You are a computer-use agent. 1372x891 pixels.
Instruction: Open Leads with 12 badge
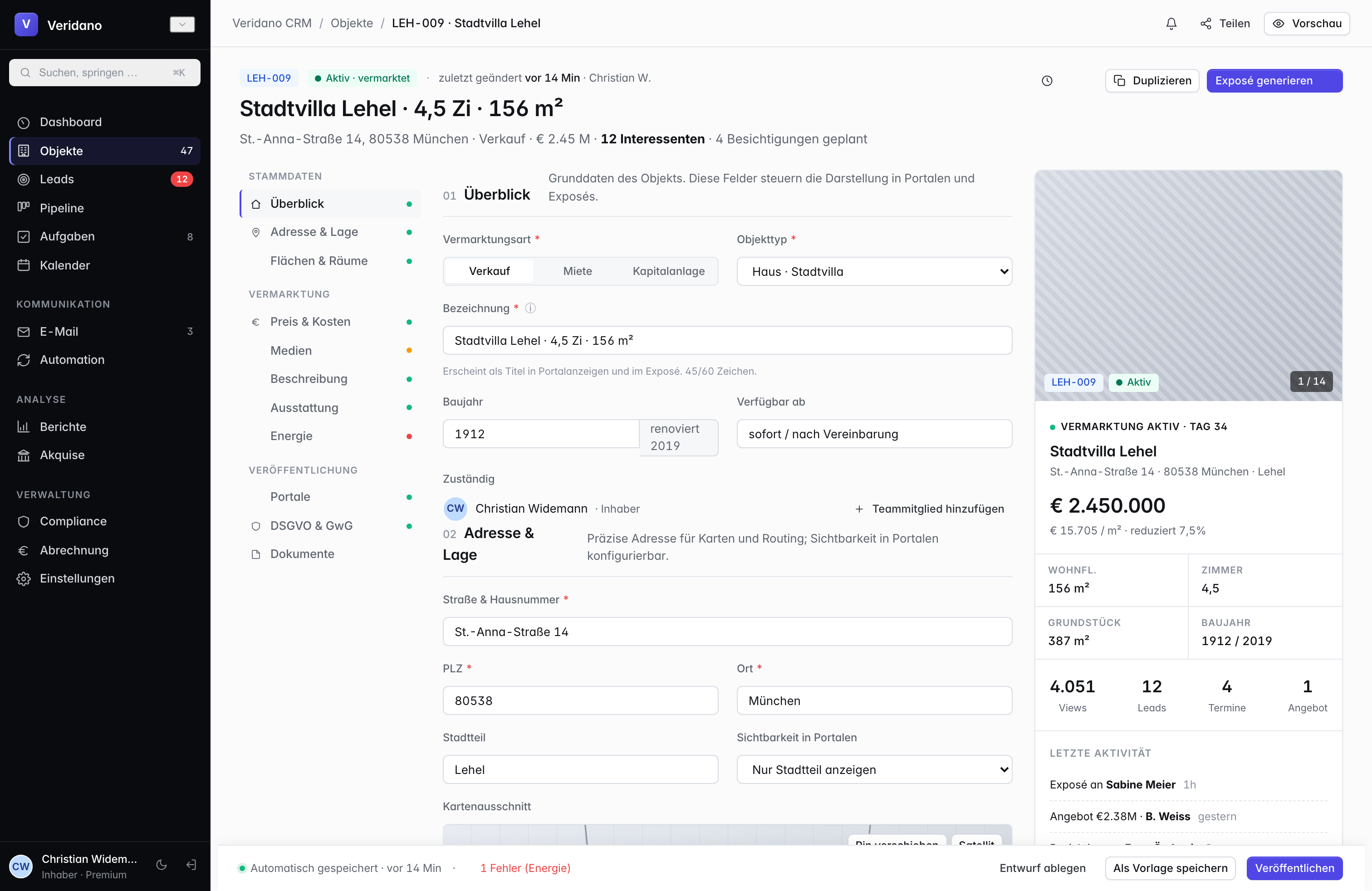105,179
